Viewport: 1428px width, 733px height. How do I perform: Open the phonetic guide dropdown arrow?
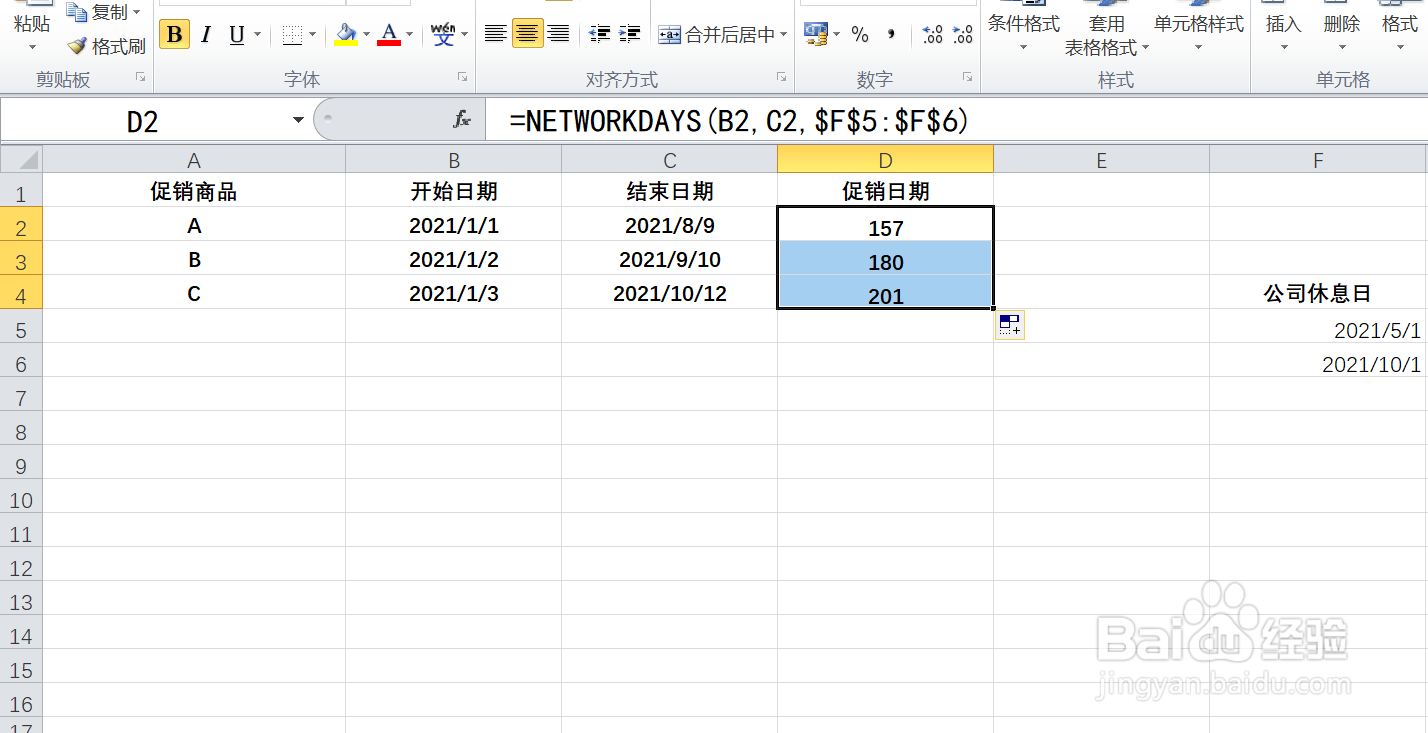[x=464, y=35]
